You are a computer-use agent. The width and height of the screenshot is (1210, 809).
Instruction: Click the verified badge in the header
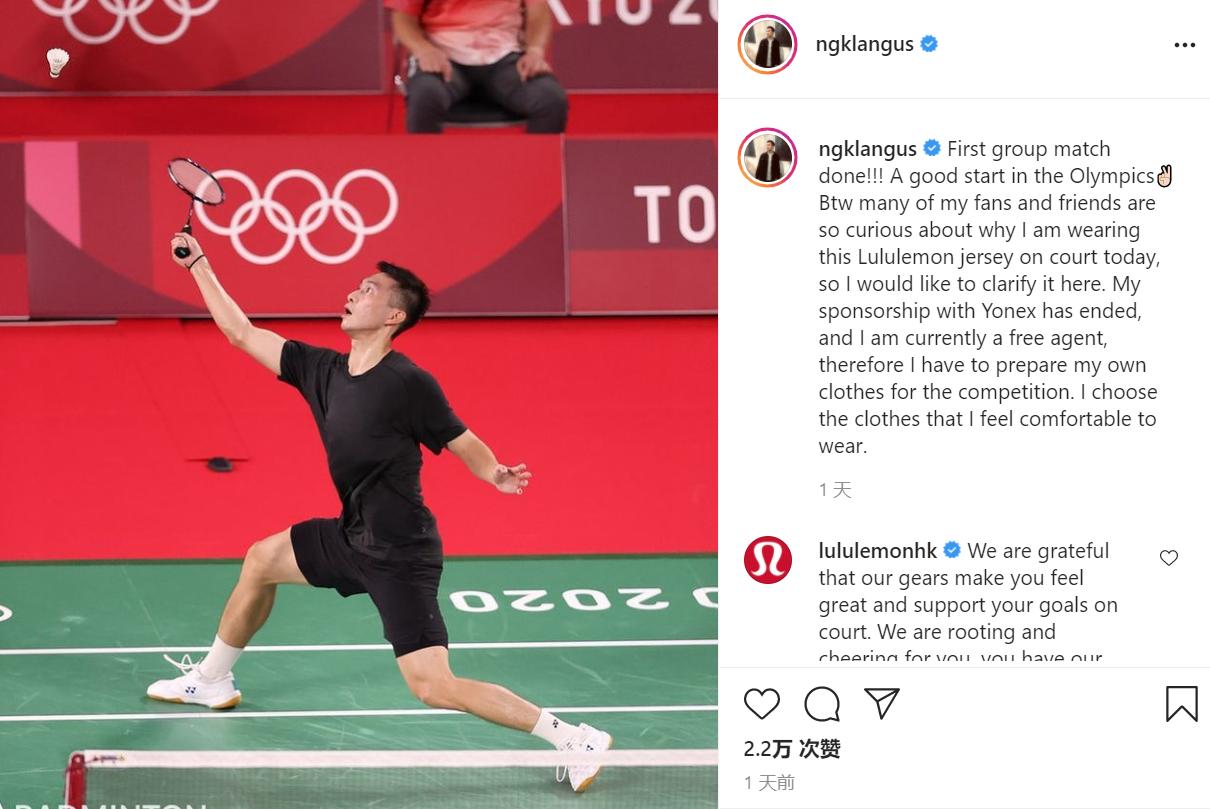click(x=929, y=44)
